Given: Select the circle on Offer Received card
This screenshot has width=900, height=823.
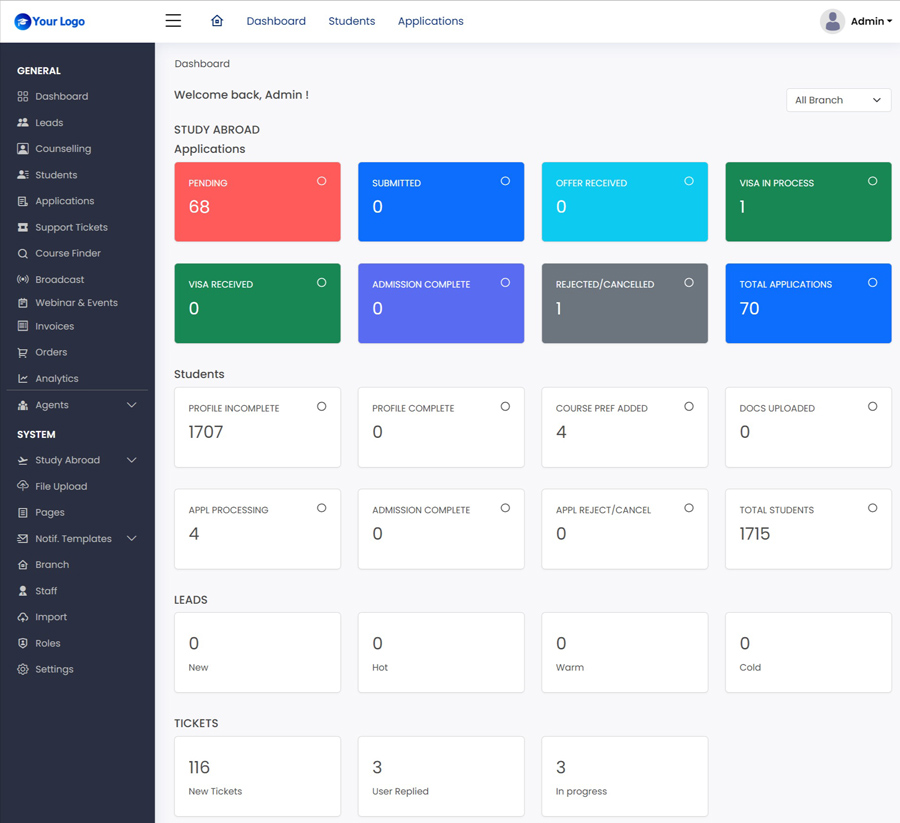Looking at the screenshot, I should pos(689,181).
